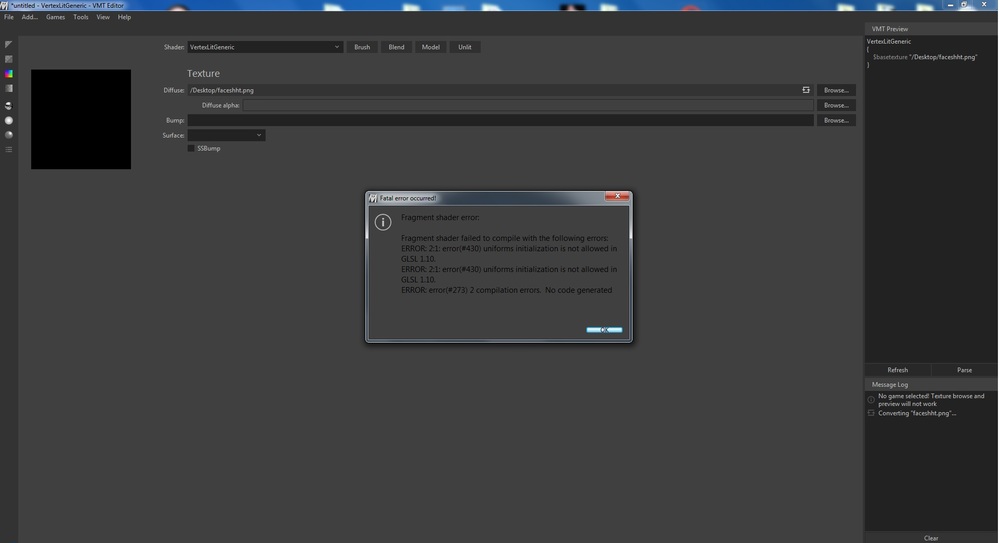
Task: Click the reload icon in Diffuse field
Action: tap(806, 90)
